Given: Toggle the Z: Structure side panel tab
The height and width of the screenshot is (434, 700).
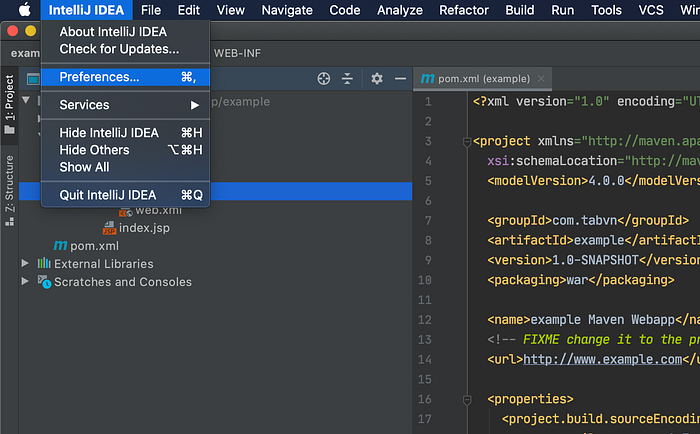Looking at the screenshot, I should (x=10, y=184).
